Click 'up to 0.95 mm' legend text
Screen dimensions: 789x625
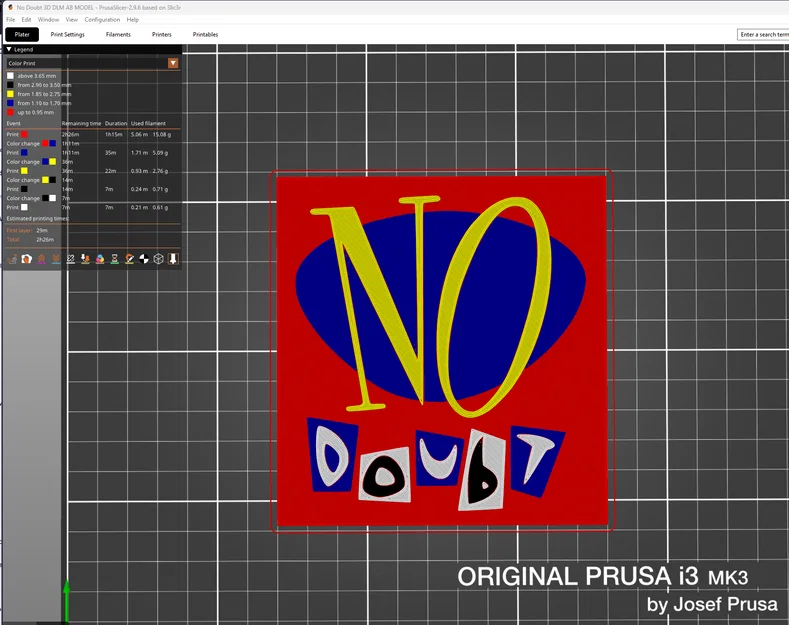(36, 112)
